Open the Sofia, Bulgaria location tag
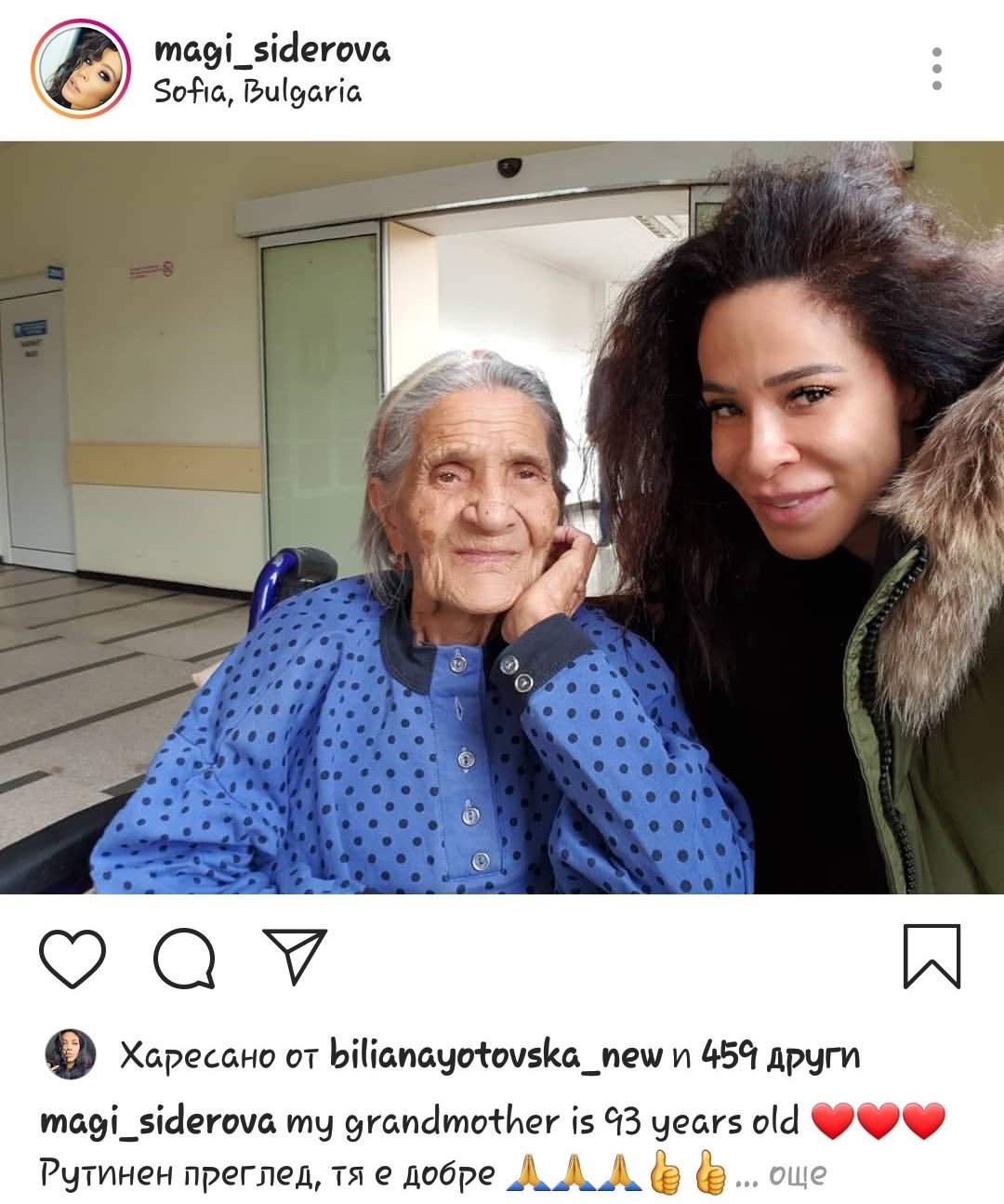The height and width of the screenshot is (1204, 1004). tap(258, 91)
